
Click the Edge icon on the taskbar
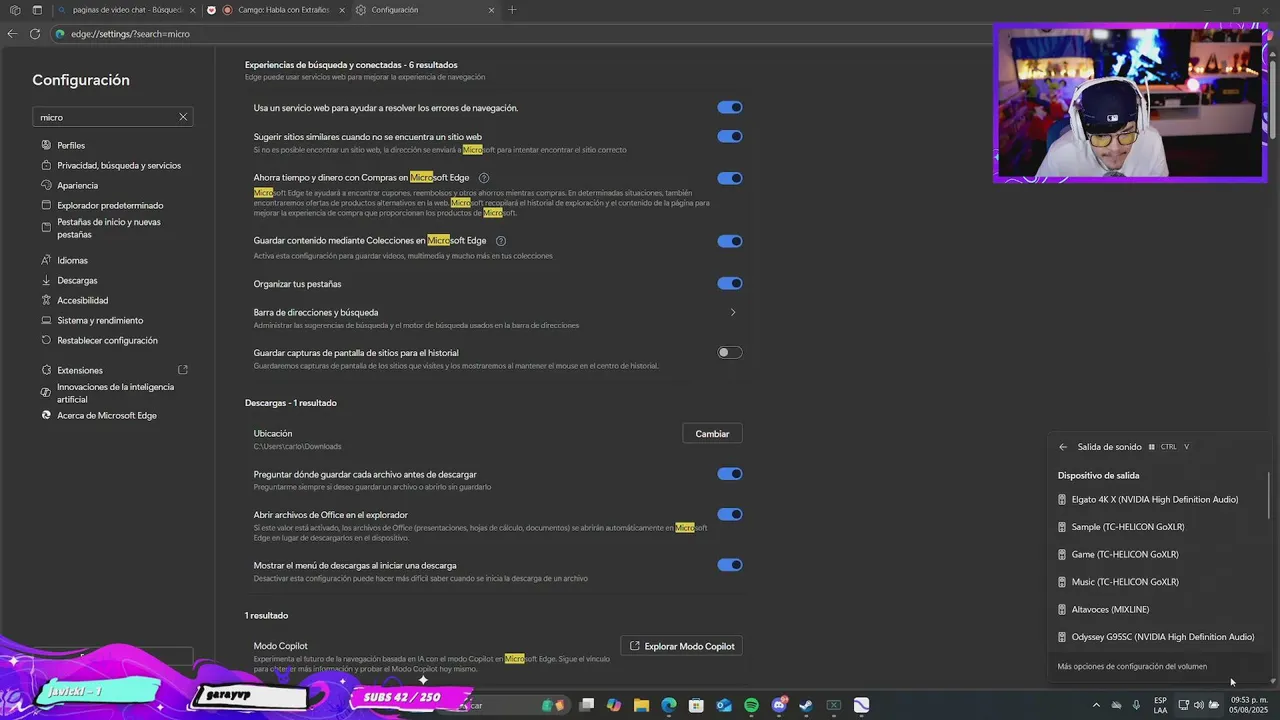pyautogui.click(x=669, y=705)
